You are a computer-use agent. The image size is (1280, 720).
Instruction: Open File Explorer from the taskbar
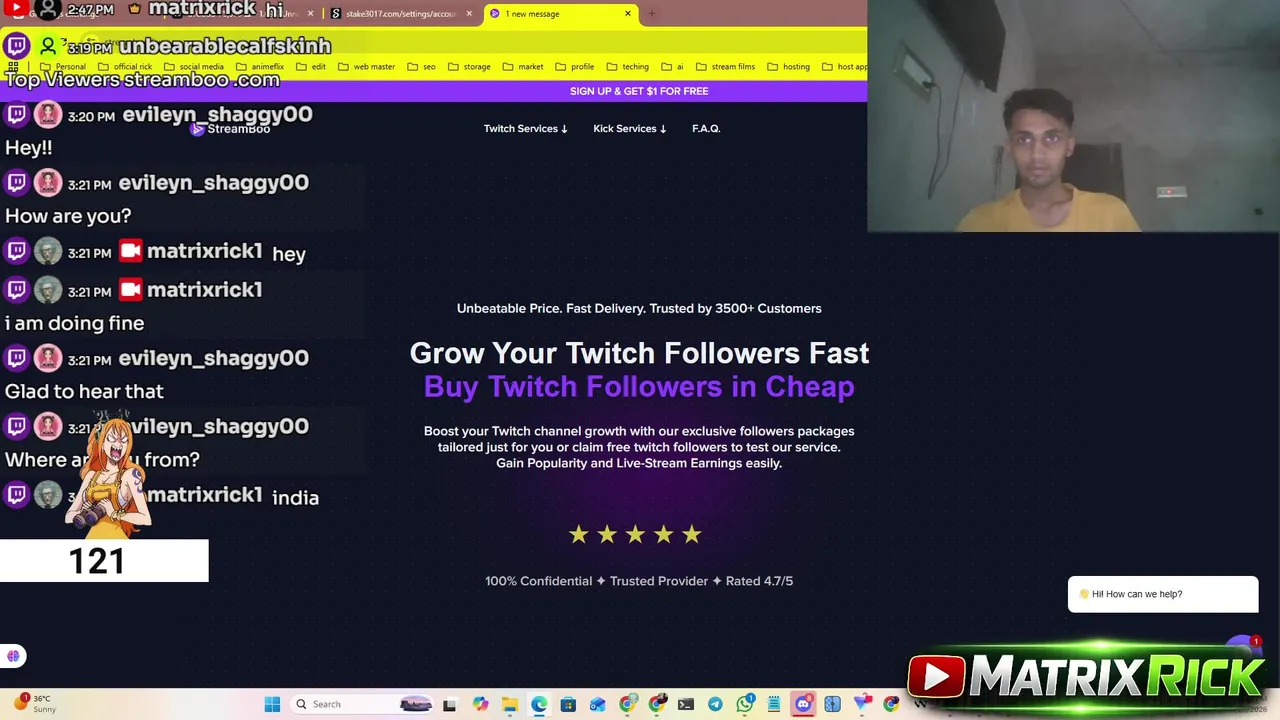[x=510, y=704]
